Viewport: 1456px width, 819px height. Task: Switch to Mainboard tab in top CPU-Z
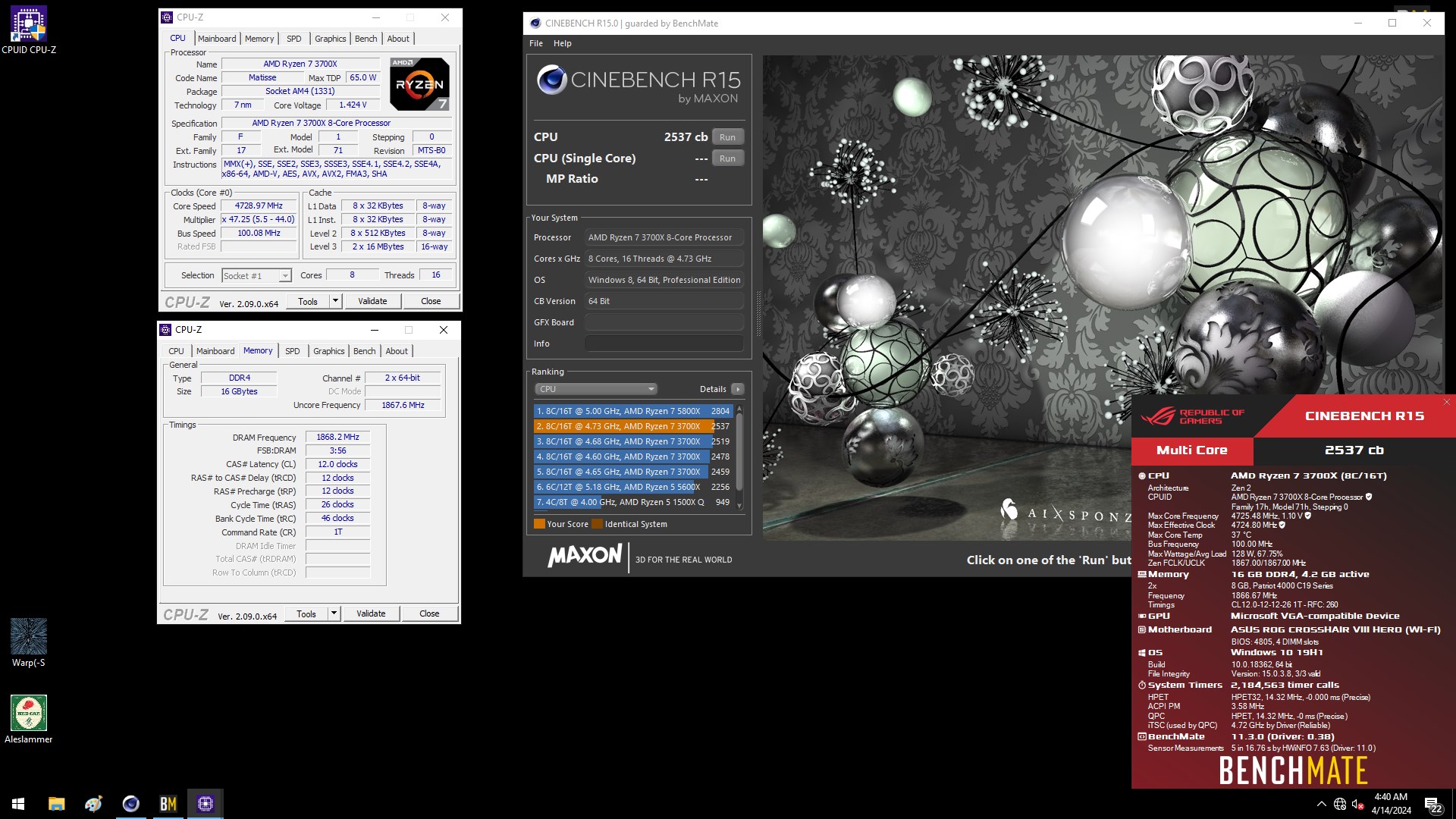pos(217,39)
